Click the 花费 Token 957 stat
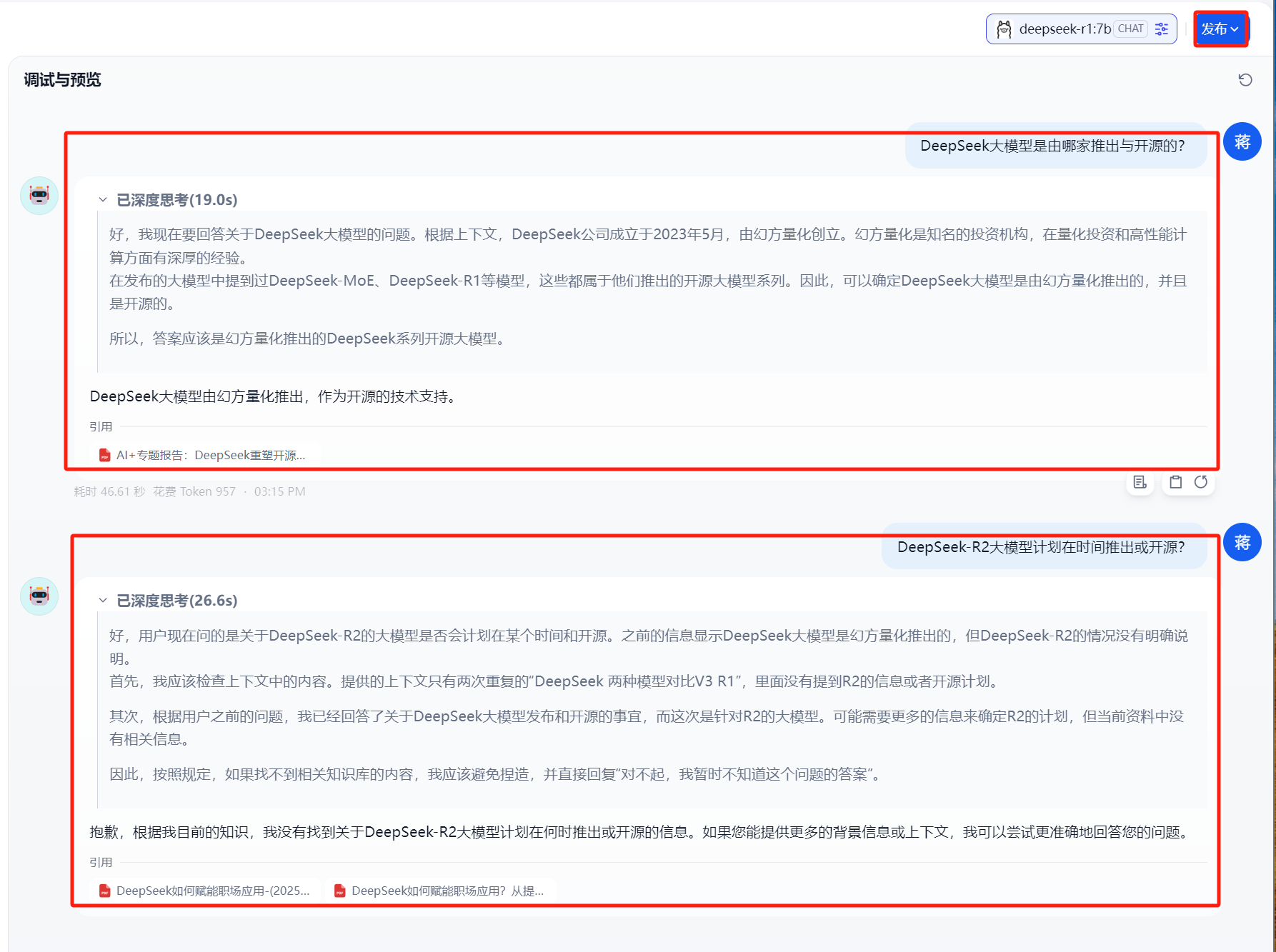The height and width of the screenshot is (952, 1276). [194, 491]
